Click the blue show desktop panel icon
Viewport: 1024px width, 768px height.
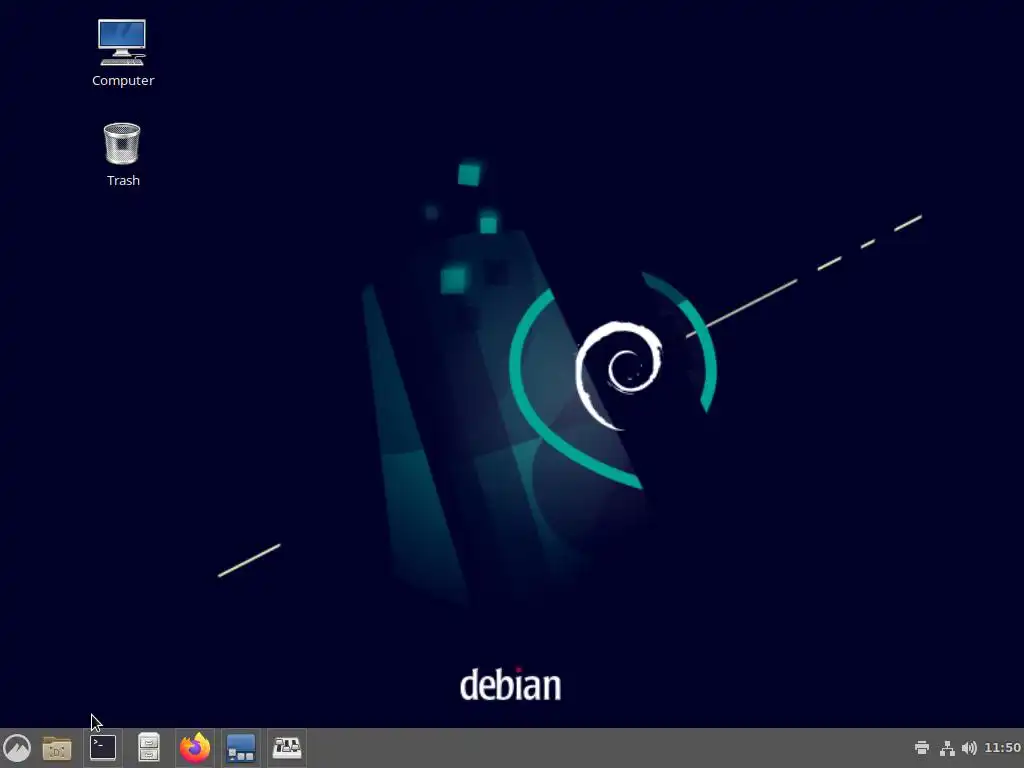[x=240, y=748]
